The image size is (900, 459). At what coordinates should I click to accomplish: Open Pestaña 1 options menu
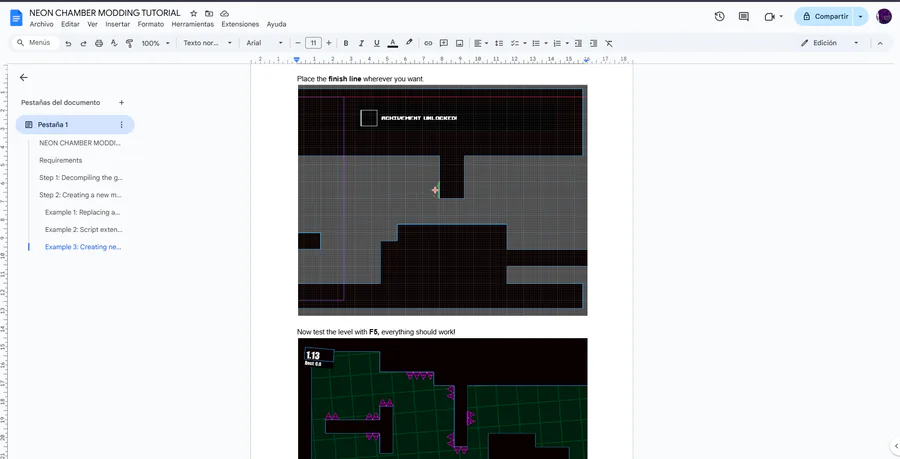pyautogui.click(x=121, y=125)
